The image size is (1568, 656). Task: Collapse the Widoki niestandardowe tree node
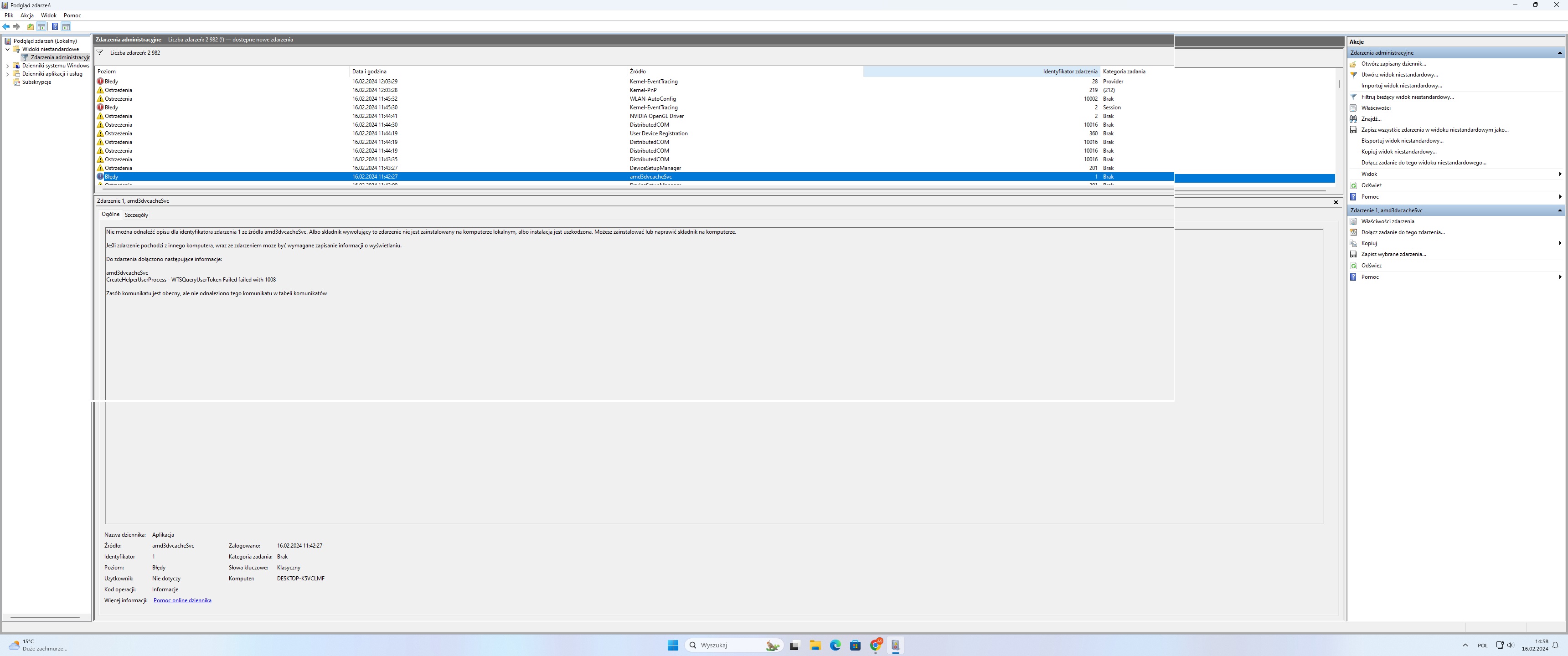8,49
